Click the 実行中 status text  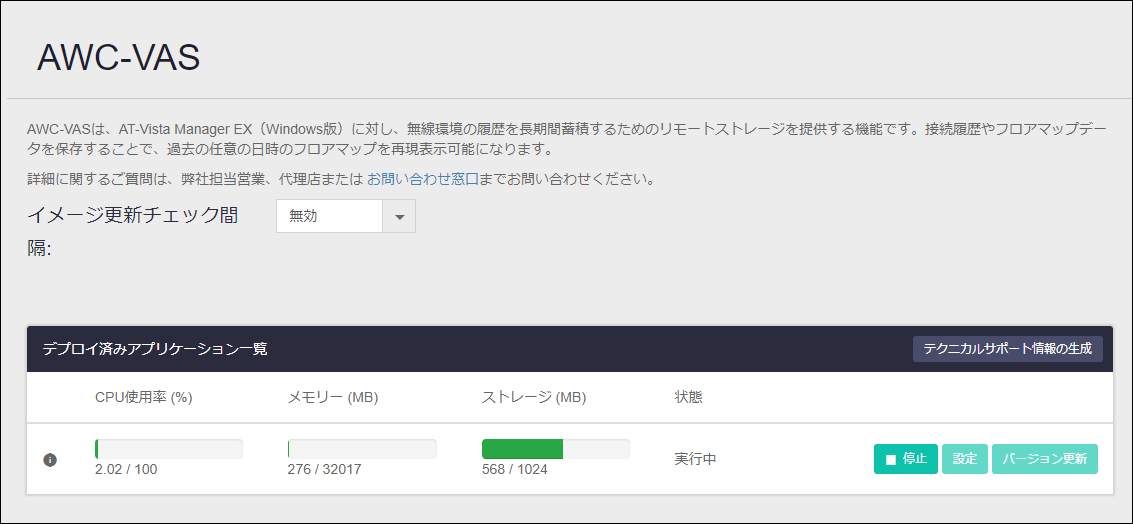coord(695,459)
